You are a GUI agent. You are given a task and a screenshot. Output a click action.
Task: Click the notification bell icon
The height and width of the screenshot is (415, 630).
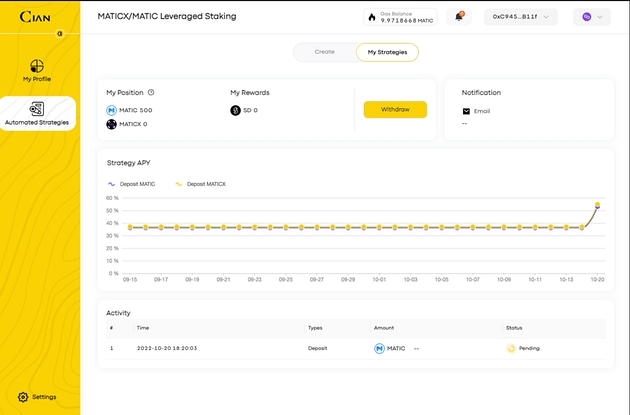pos(459,17)
